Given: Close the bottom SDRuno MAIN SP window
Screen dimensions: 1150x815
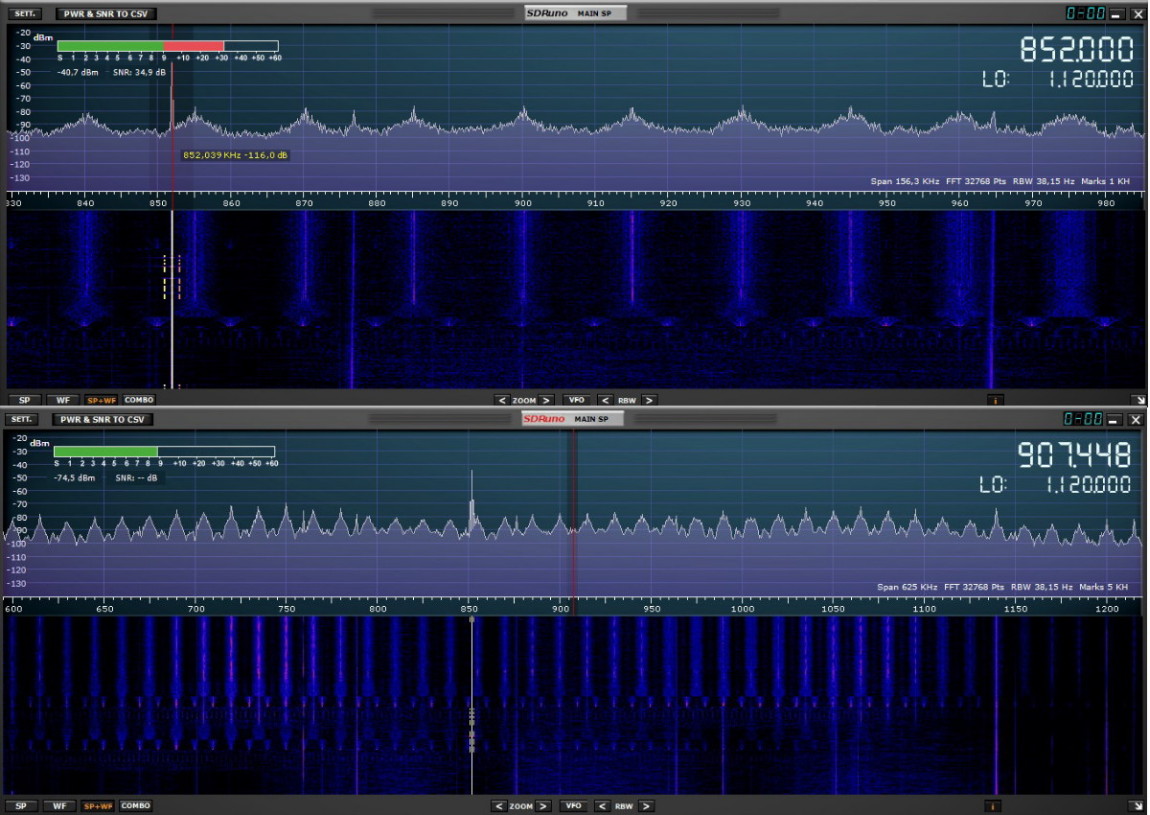Looking at the screenshot, I should coord(1135,420).
